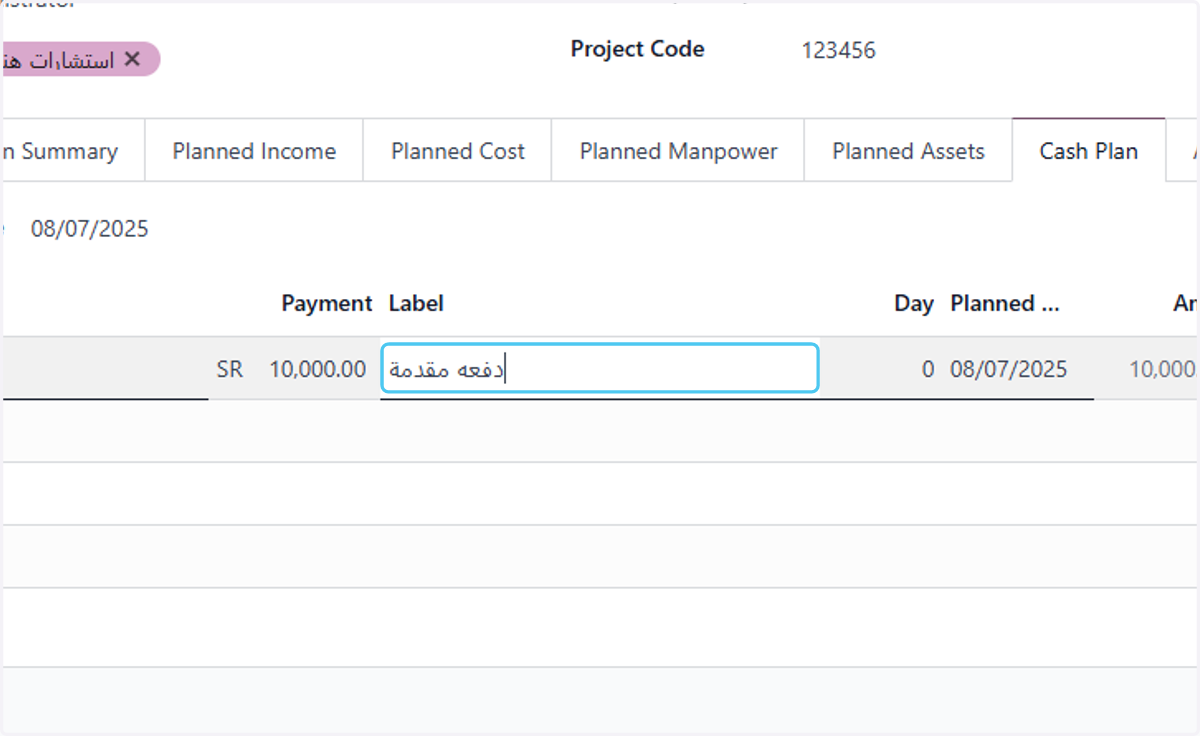1200x736 pixels.
Task: Click the date 08/07/2025 above the table
Action: pos(89,229)
